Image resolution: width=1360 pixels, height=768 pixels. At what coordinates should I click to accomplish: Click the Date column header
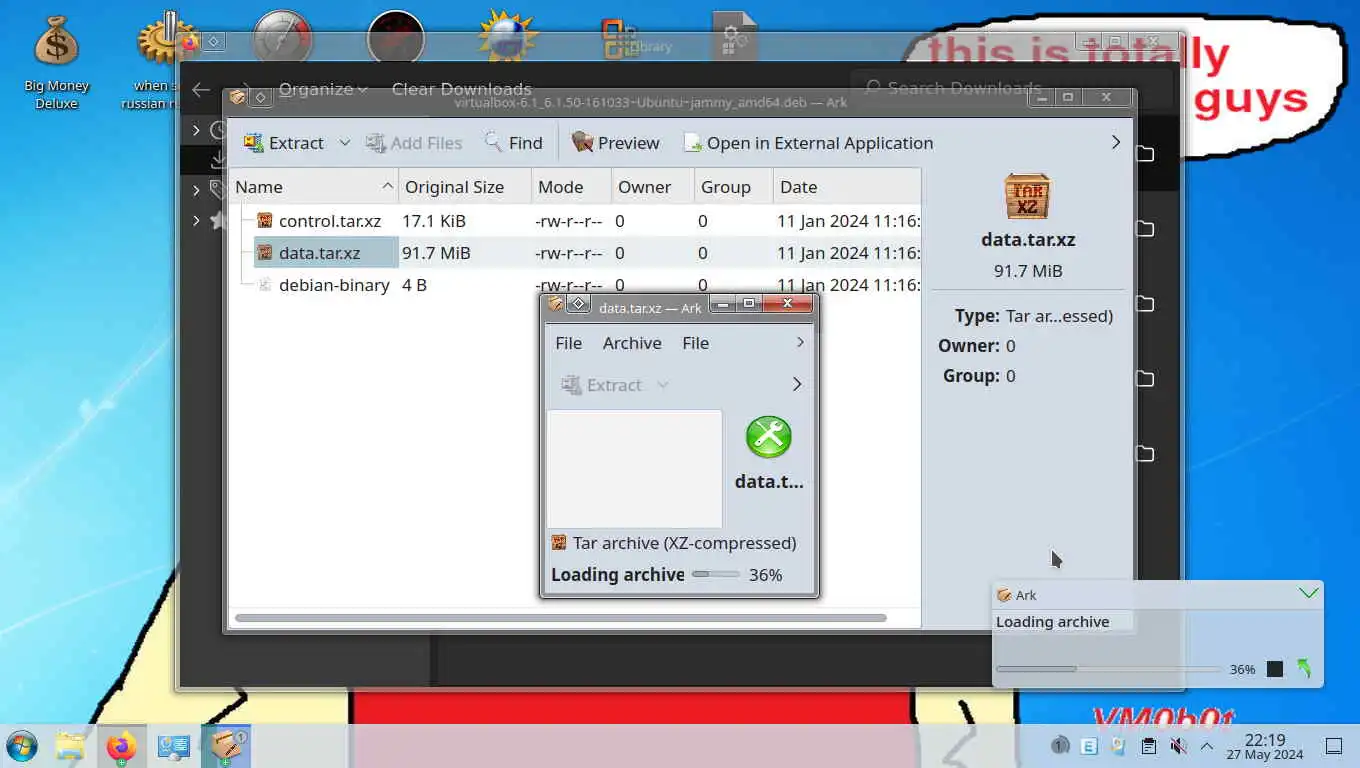click(x=846, y=187)
